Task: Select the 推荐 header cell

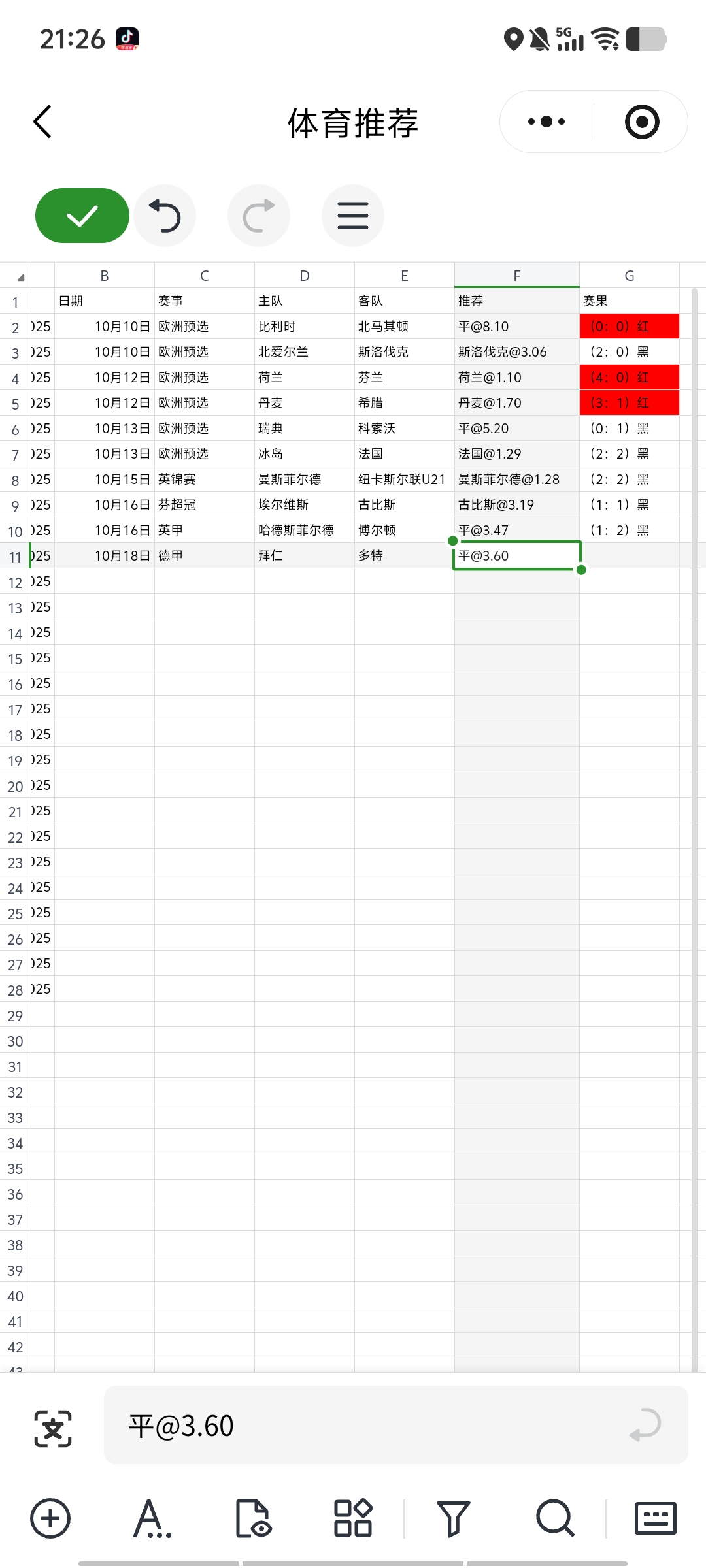Action: point(517,301)
